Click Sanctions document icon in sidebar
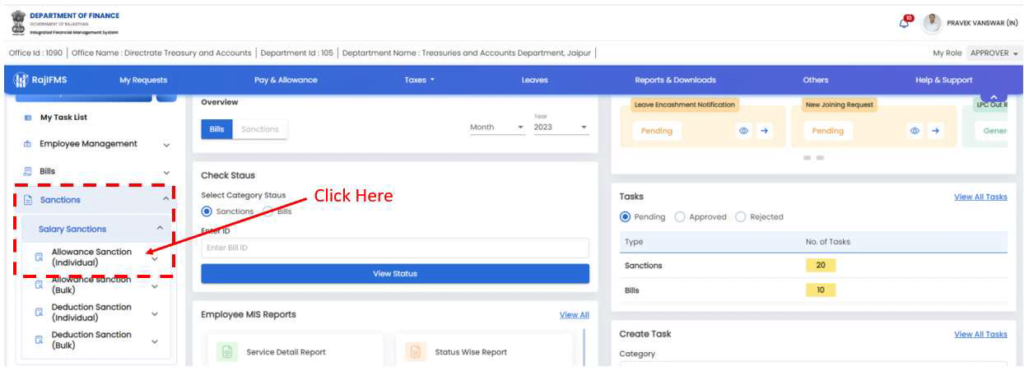Image resolution: width=1024 pixels, height=371 pixels. (x=27, y=200)
